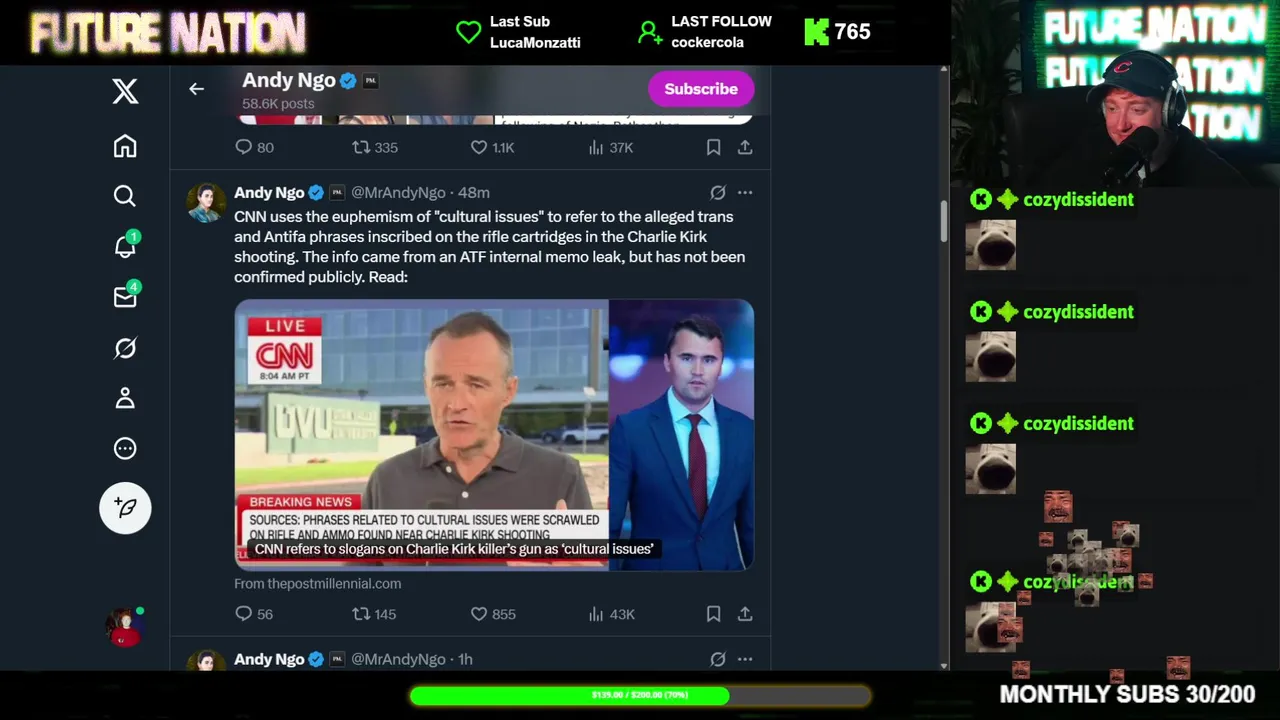Repost icon showing 335

click(361, 147)
